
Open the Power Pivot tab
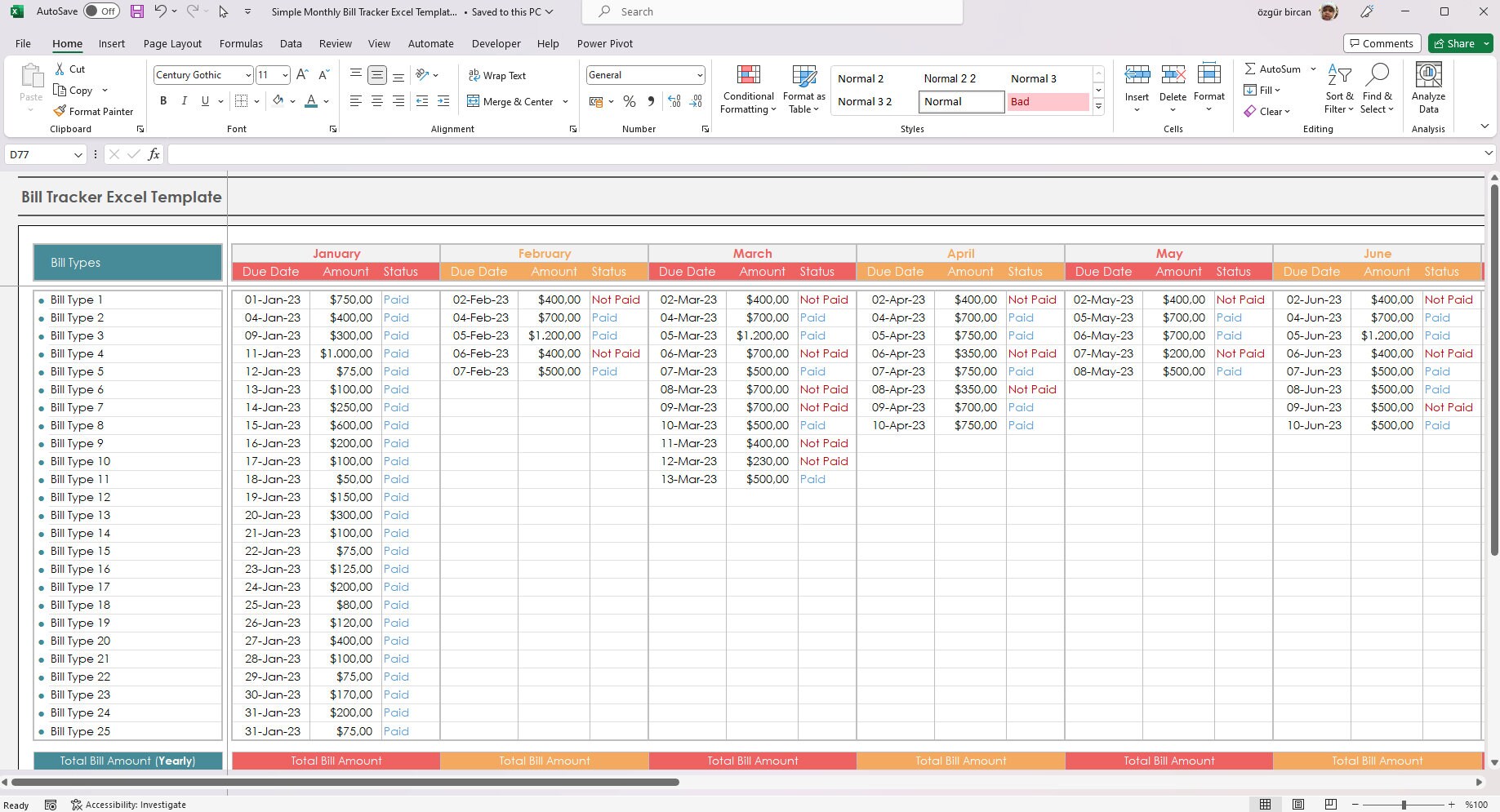click(604, 43)
